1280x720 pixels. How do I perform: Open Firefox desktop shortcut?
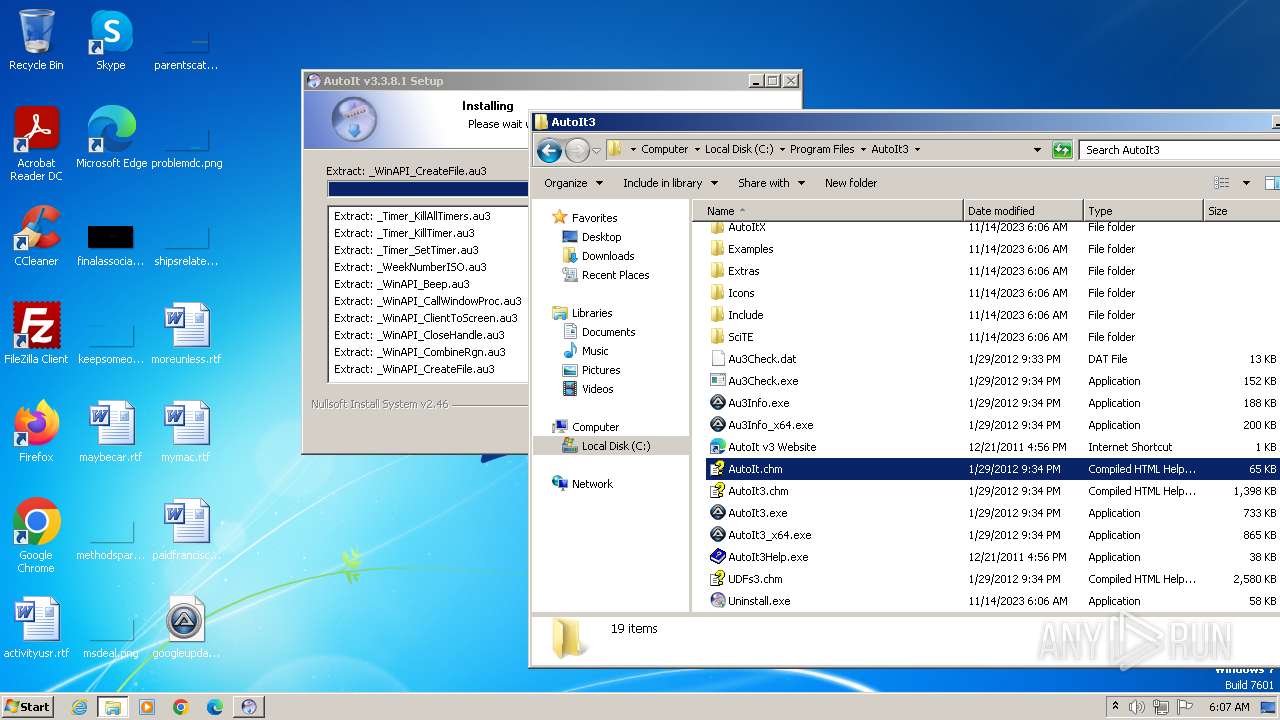pyautogui.click(x=36, y=432)
